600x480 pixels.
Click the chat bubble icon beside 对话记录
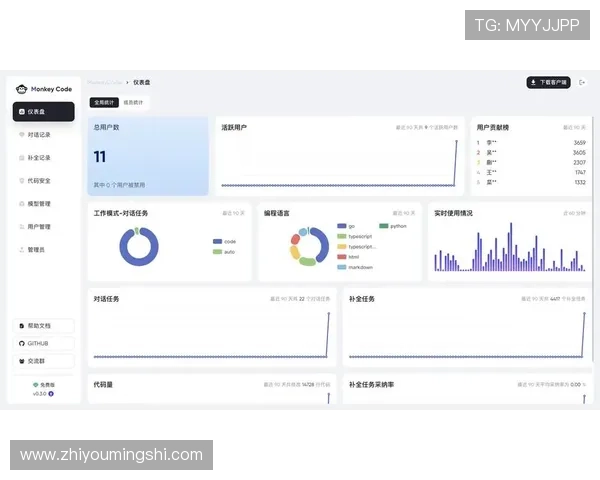click(22, 135)
